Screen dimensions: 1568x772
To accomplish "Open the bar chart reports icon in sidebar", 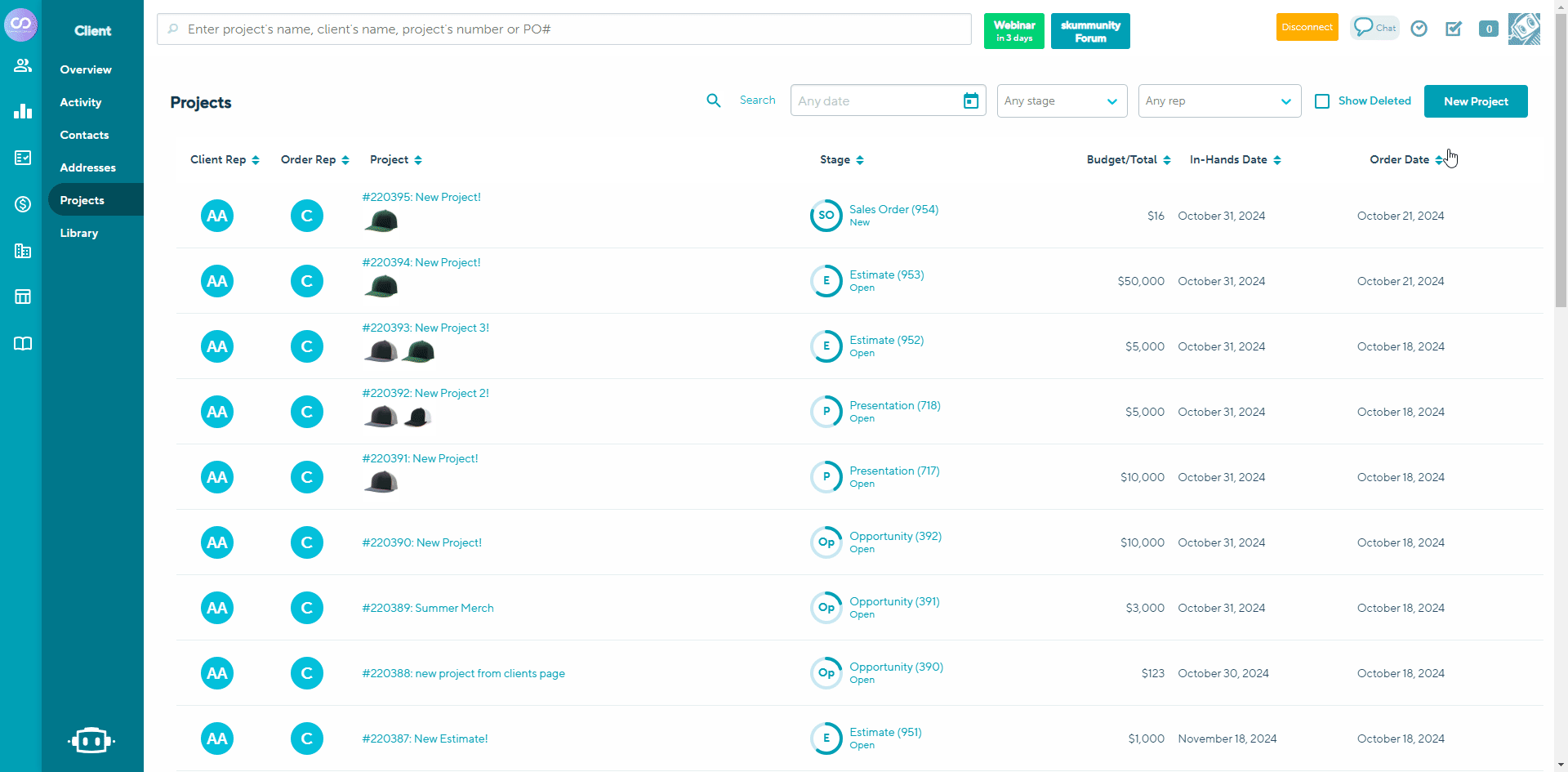I will [22, 111].
